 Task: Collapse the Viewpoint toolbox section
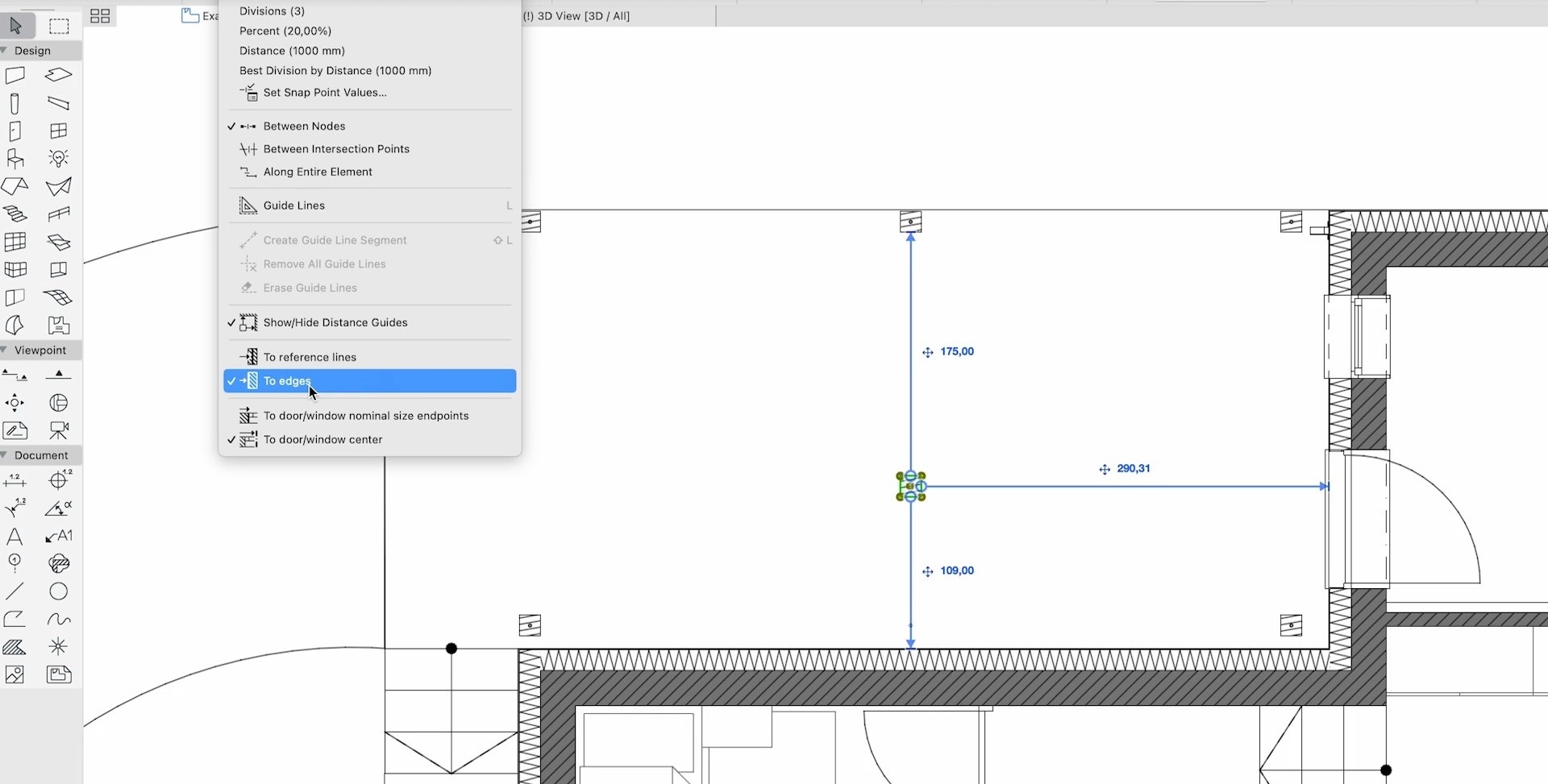(x=5, y=351)
